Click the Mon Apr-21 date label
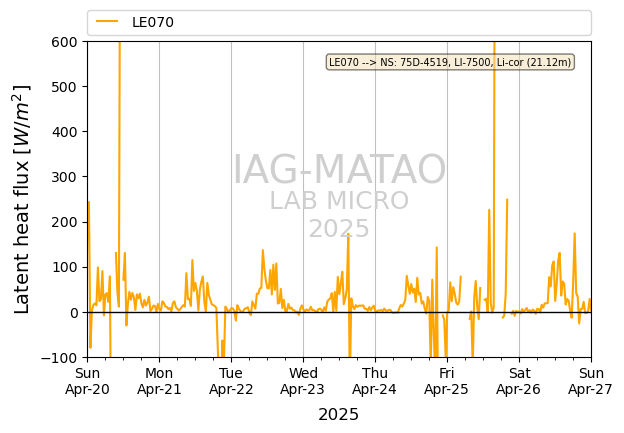624x433 pixels. [x=159, y=381]
